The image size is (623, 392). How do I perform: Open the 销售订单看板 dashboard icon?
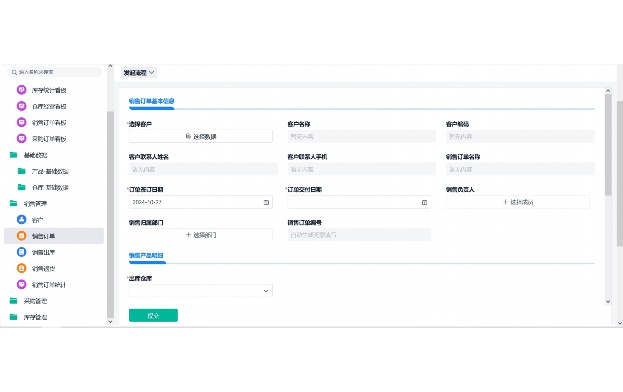(21, 122)
